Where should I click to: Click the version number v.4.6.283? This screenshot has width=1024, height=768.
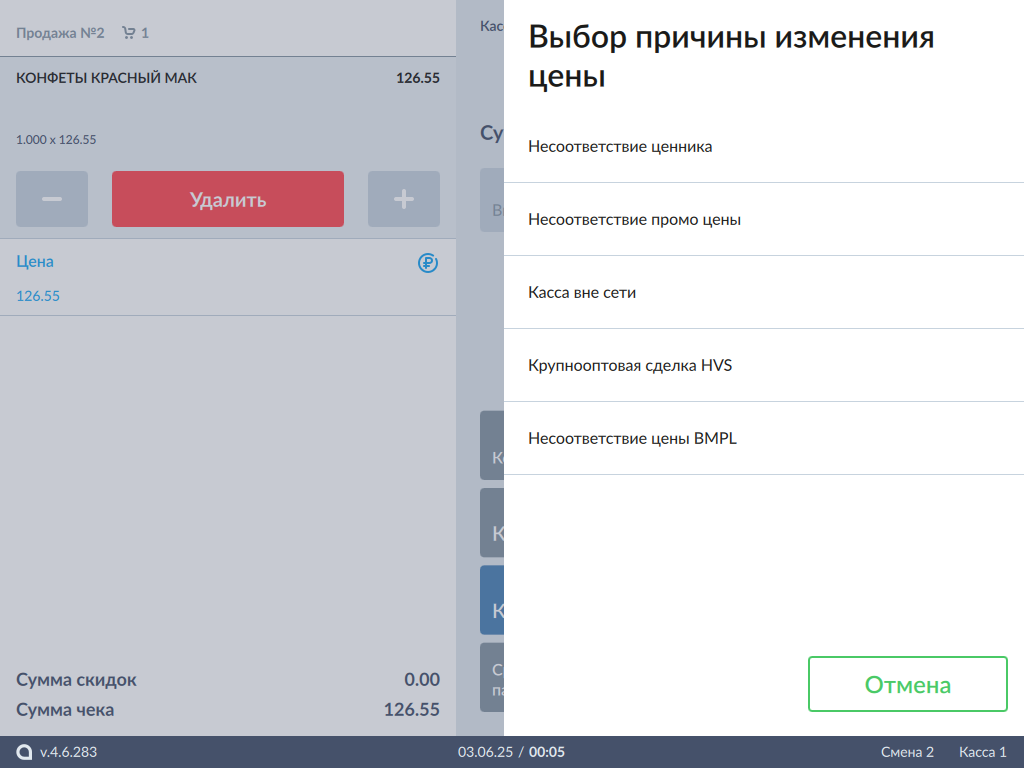(x=68, y=752)
